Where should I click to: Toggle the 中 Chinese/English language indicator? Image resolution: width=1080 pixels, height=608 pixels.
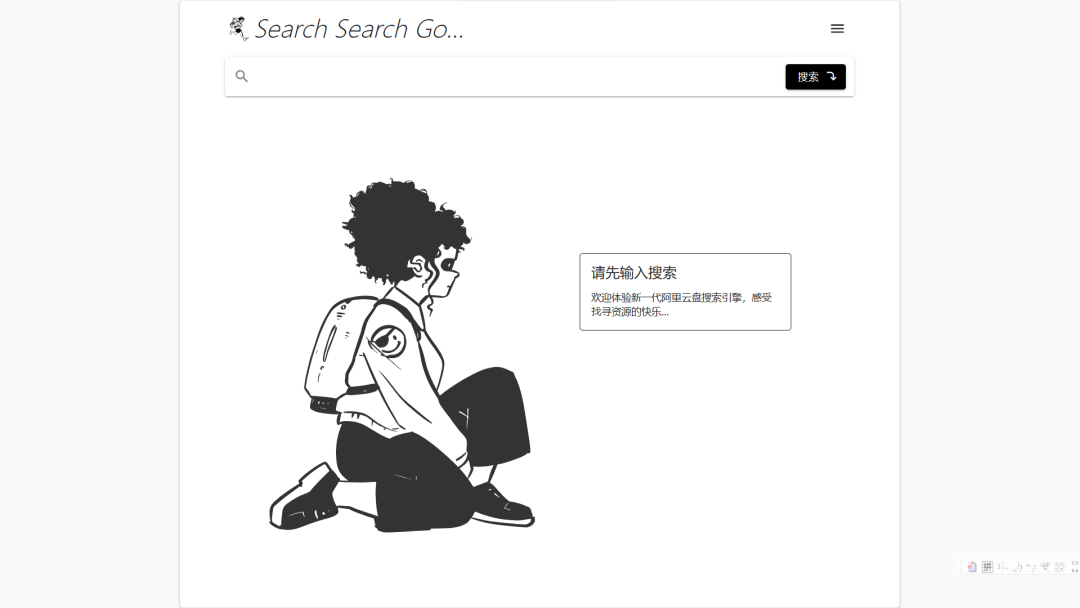[1003, 567]
